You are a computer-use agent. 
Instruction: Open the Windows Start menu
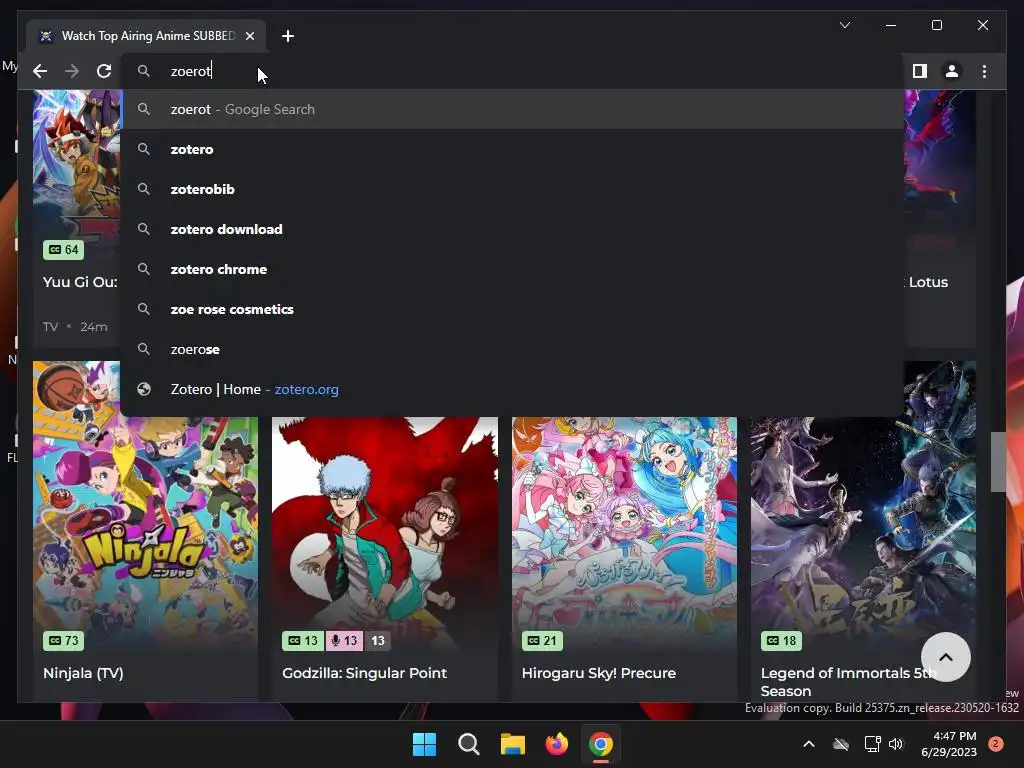(x=424, y=744)
